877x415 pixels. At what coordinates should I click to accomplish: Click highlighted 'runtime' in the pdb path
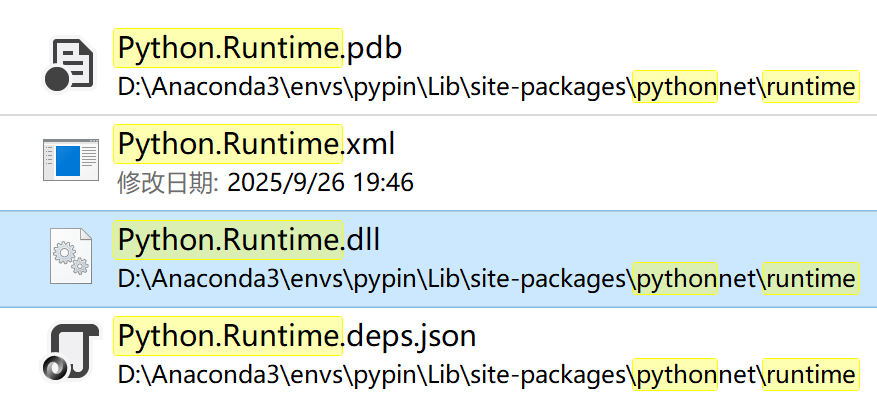click(810, 87)
